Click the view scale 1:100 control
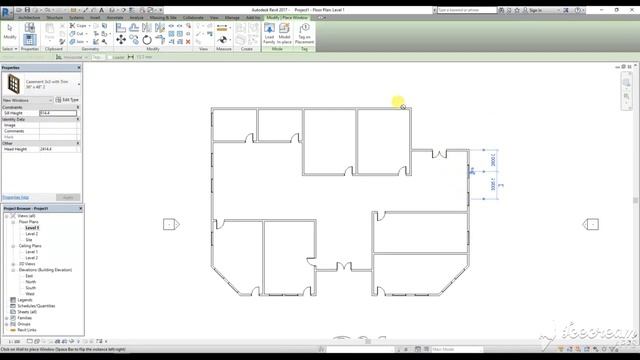 14,341
